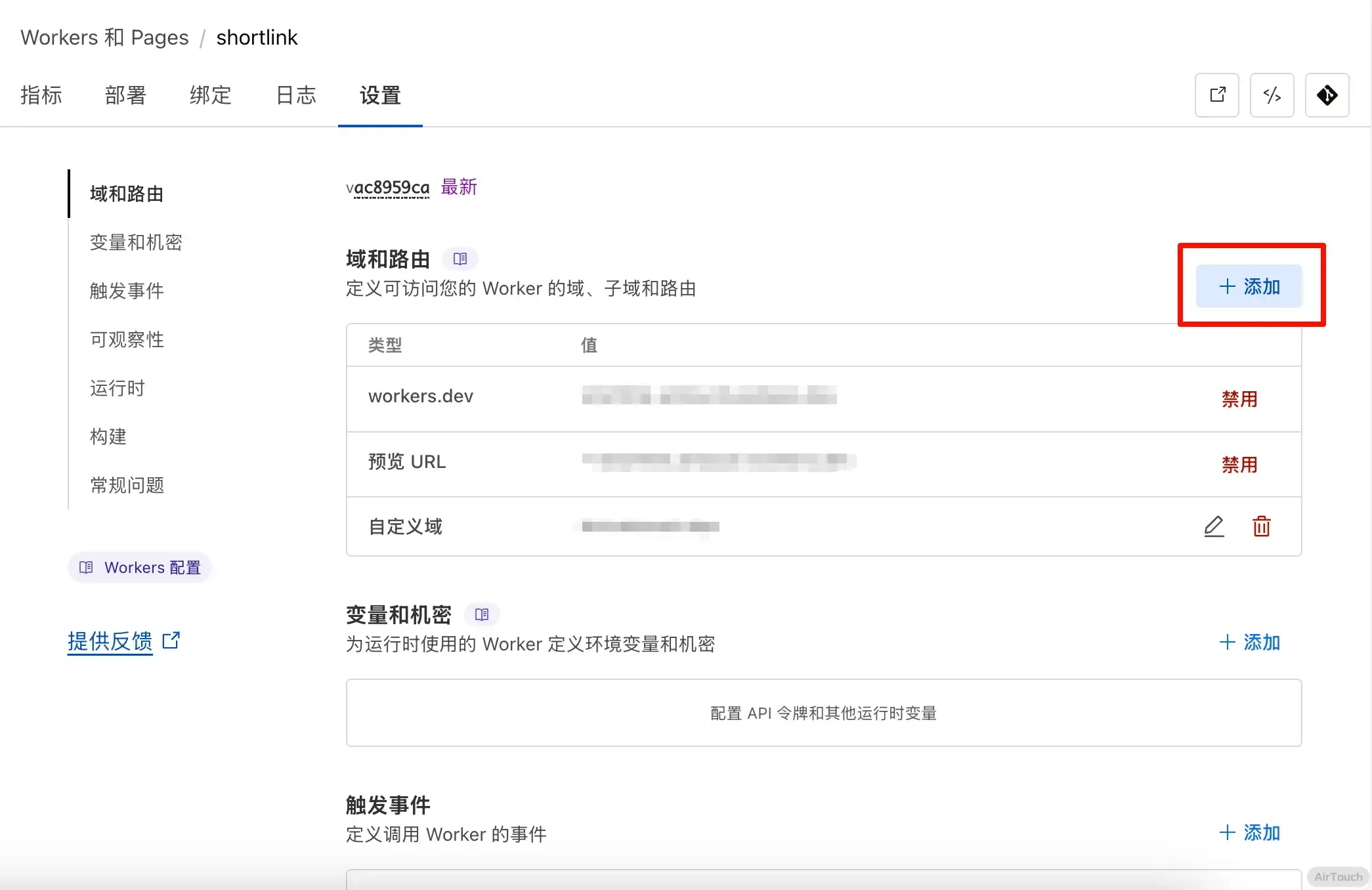This screenshot has width=1372, height=890.
Task: Open docs icon beside 域和路由 heading
Action: pos(460,259)
